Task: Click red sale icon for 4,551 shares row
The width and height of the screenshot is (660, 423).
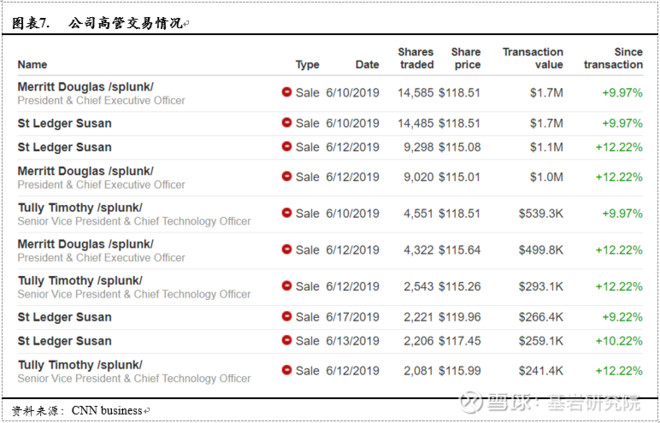Action: click(x=287, y=214)
